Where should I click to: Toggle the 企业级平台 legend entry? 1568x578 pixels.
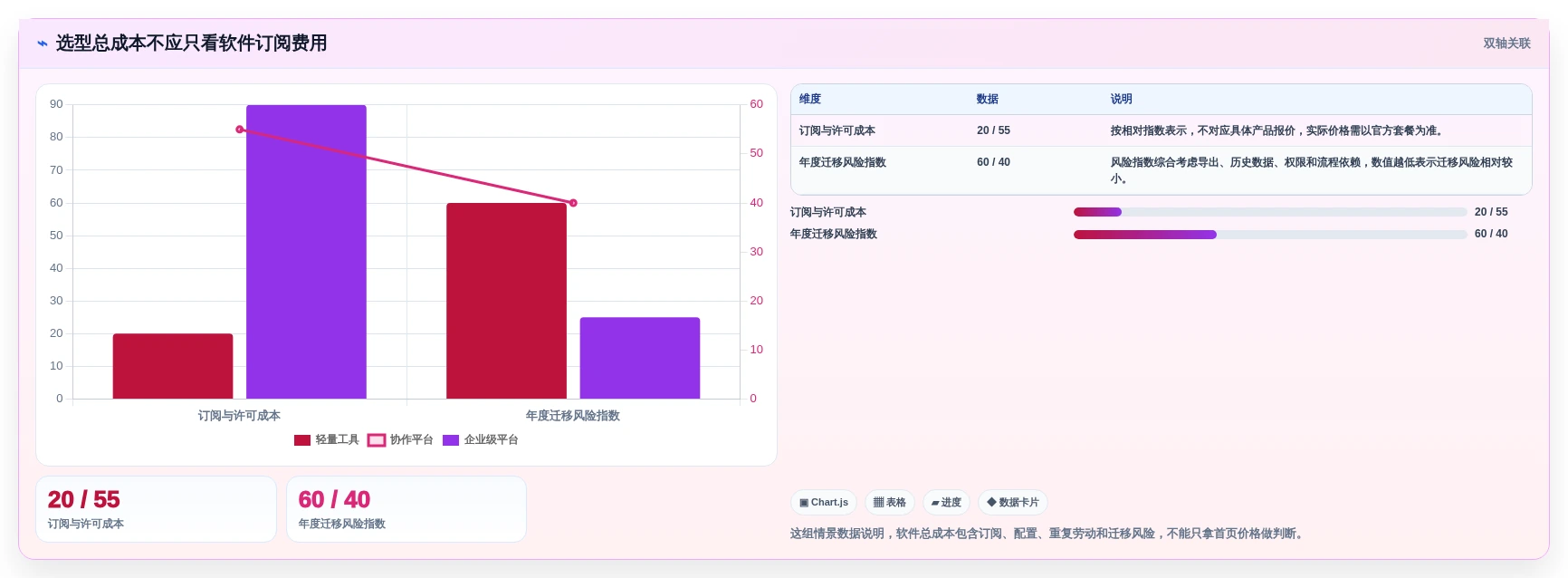click(481, 440)
